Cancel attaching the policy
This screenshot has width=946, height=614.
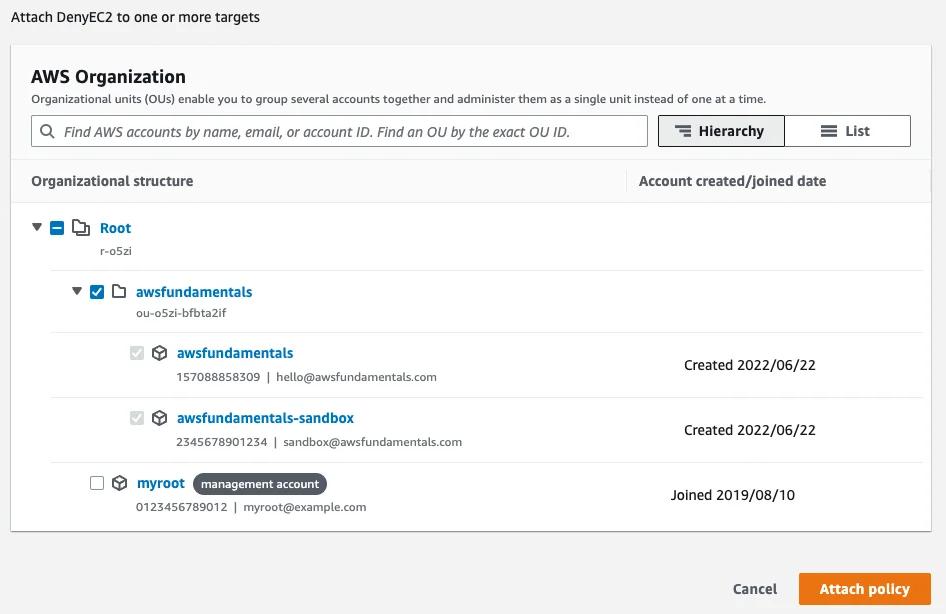754,589
